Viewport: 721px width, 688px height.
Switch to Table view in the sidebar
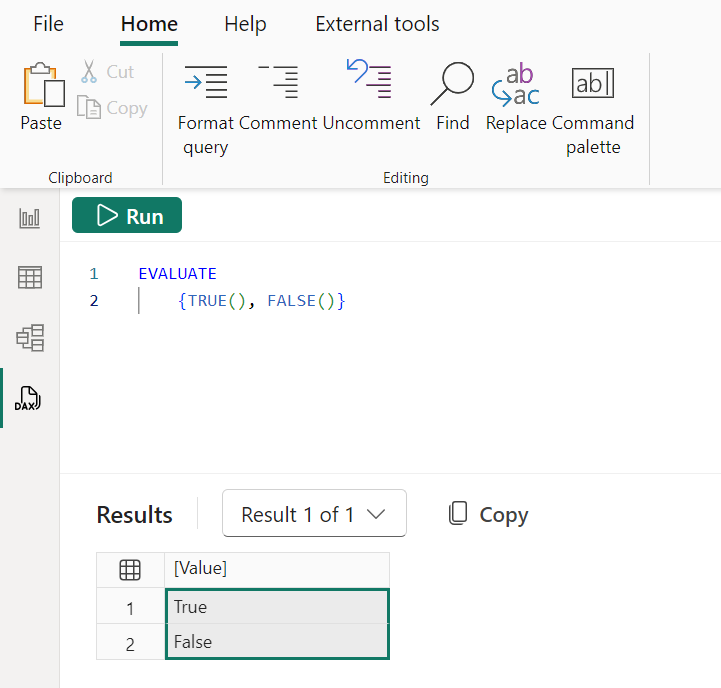coord(30,277)
